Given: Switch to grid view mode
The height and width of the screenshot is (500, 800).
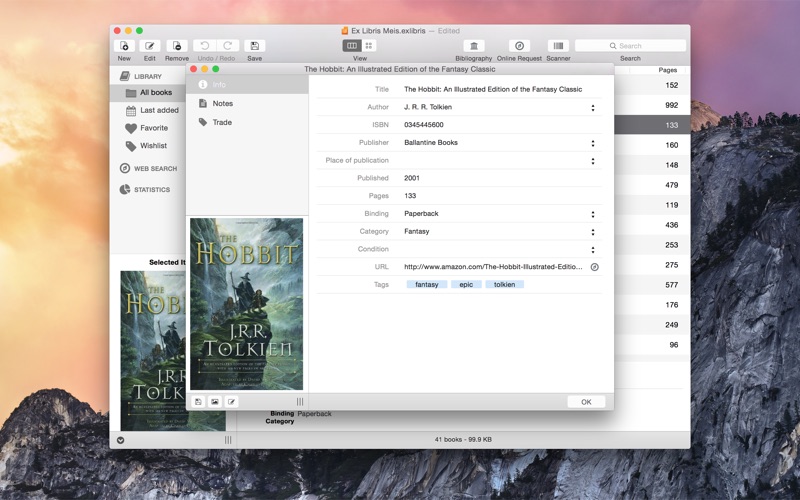Looking at the screenshot, I should tap(369, 46).
